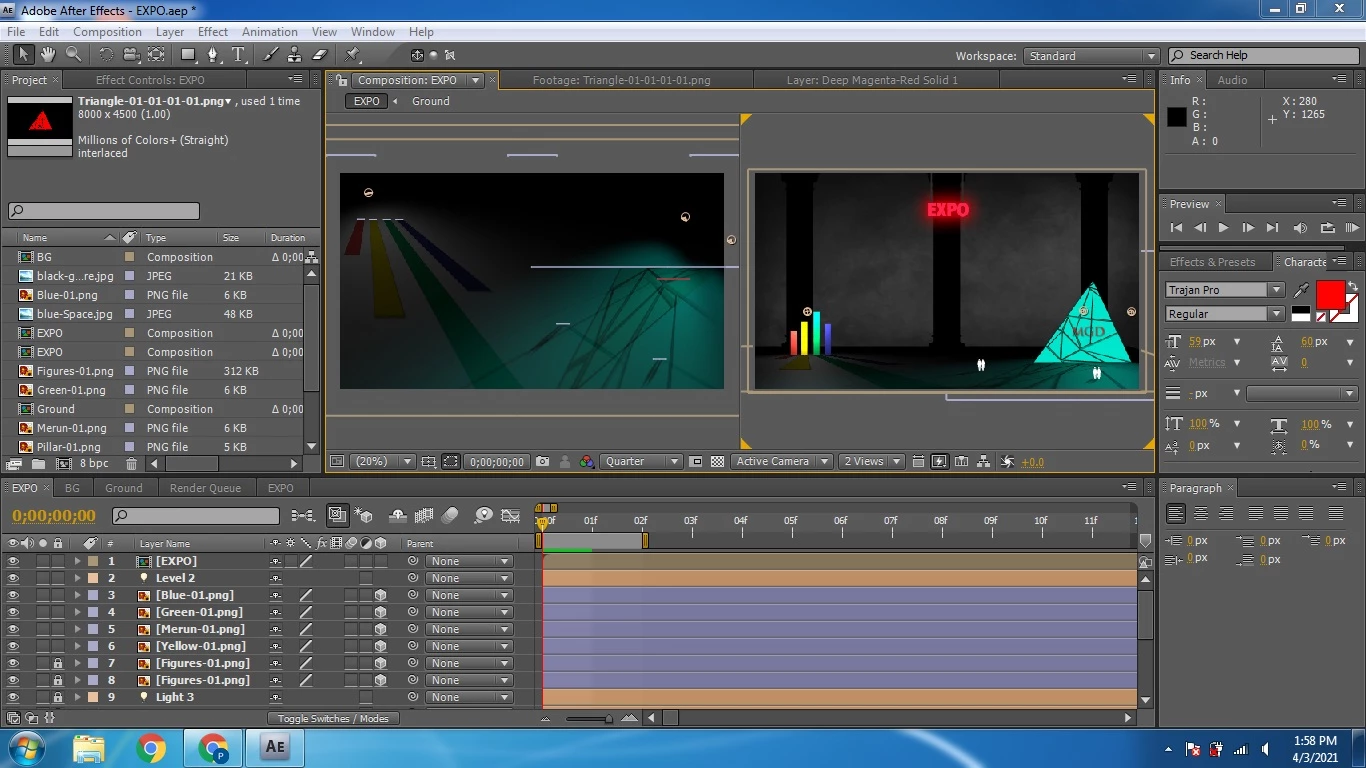Open Chrome from the Windows taskbar

point(151,748)
